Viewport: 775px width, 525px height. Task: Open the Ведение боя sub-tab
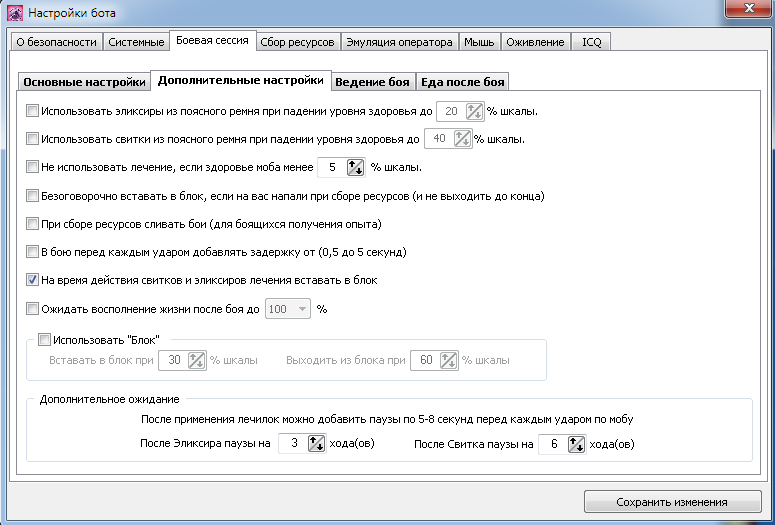point(372,82)
